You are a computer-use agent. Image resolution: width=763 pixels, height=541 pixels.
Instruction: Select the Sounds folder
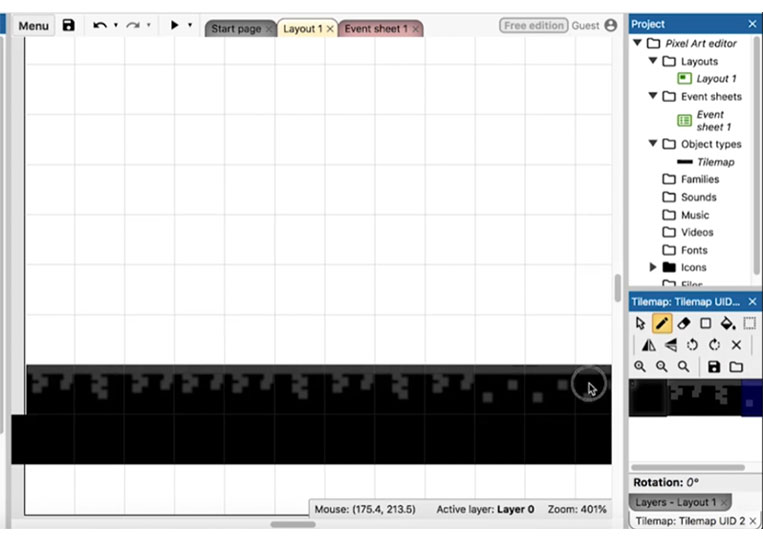pyautogui.click(x=698, y=197)
